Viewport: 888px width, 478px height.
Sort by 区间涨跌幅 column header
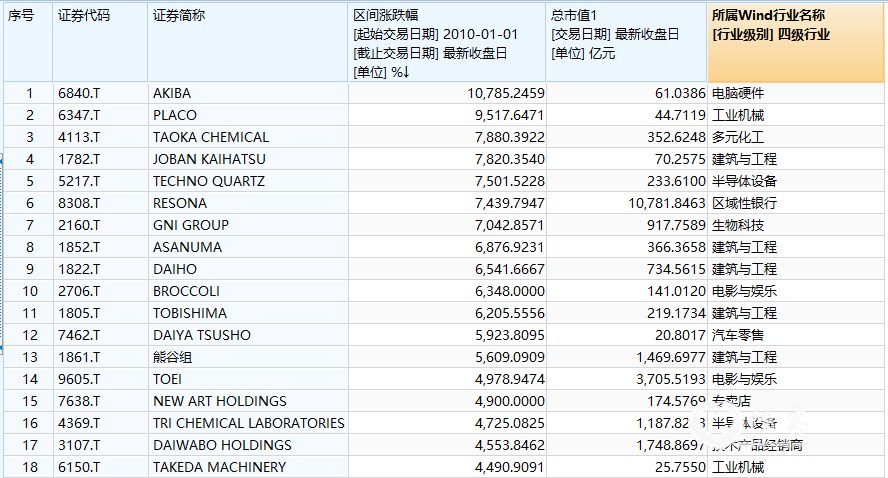tap(447, 43)
